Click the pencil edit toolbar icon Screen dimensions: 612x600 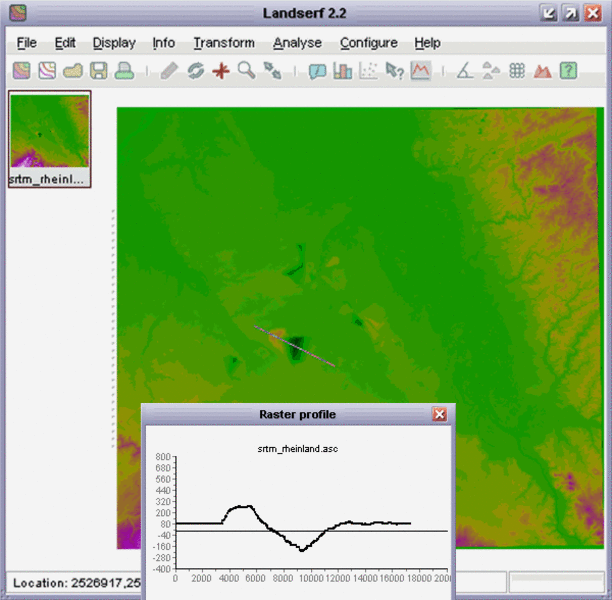tap(170, 71)
